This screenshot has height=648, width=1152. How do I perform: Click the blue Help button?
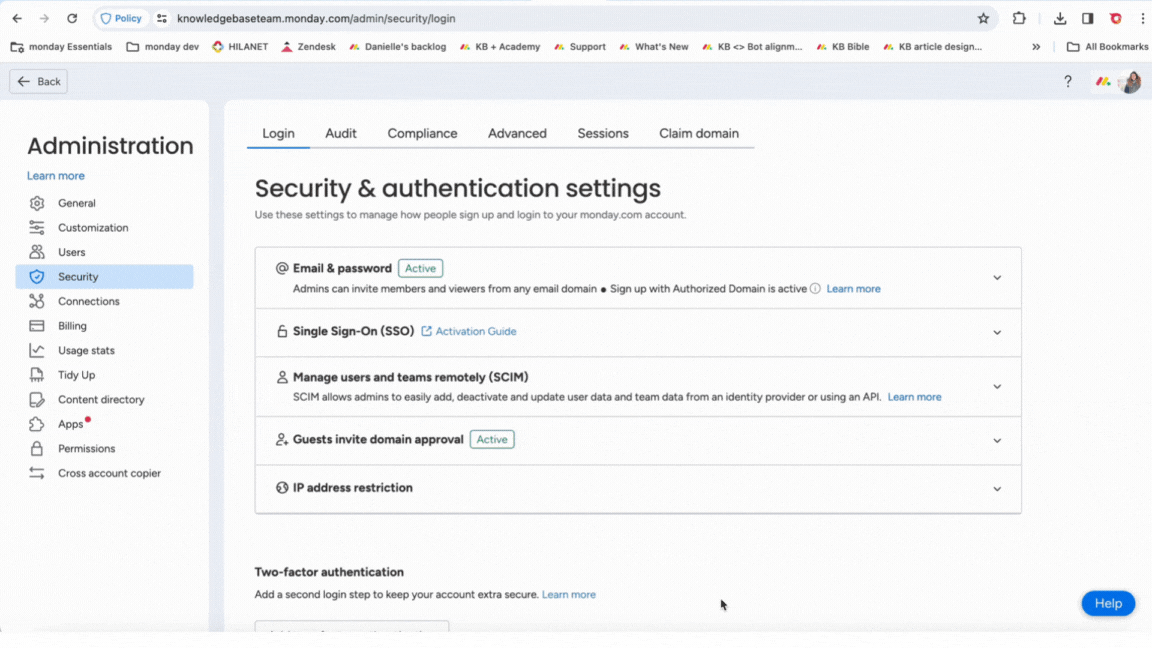(1108, 603)
